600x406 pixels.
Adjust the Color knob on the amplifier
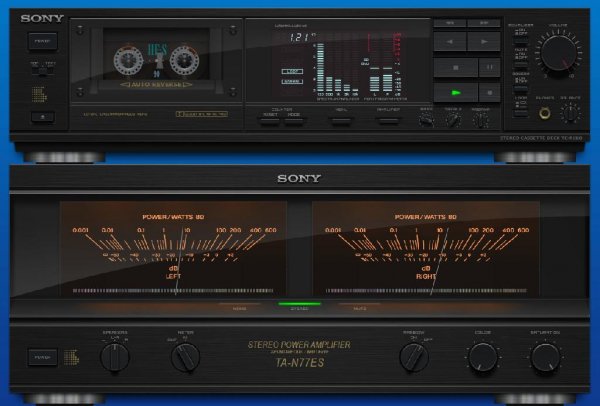point(483,357)
